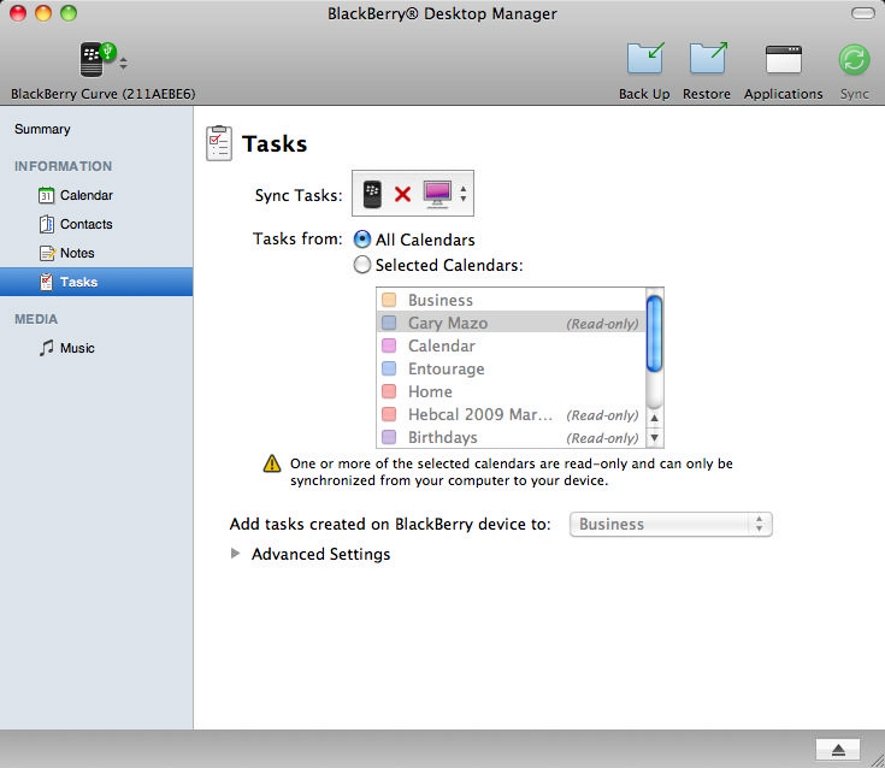The height and width of the screenshot is (768, 885).
Task: Click the BlackBerry Curve (211AEBE6) device name
Action: [x=103, y=94]
